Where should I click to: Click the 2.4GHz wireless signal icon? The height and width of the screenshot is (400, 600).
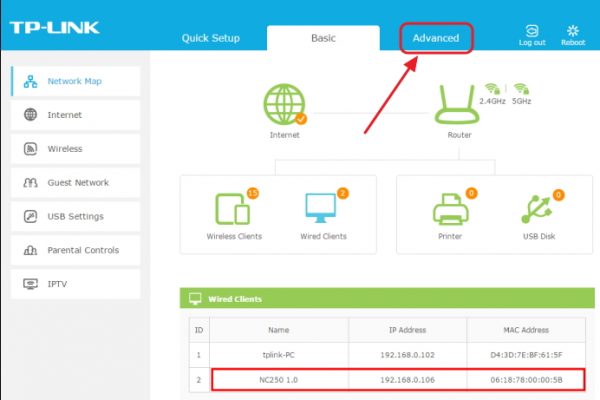point(492,89)
